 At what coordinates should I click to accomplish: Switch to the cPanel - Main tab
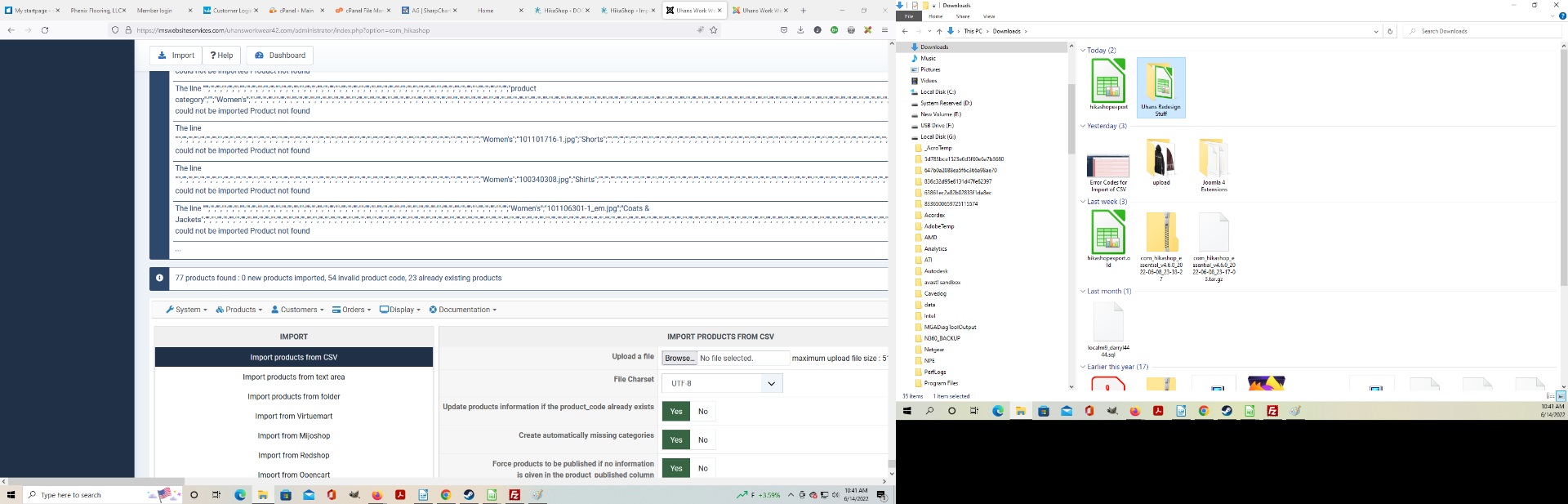point(296,11)
